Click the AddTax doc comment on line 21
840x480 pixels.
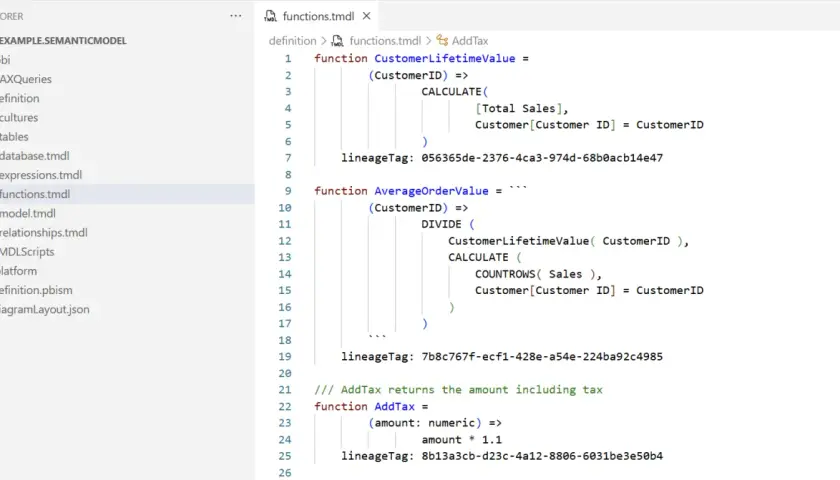click(x=459, y=390)
